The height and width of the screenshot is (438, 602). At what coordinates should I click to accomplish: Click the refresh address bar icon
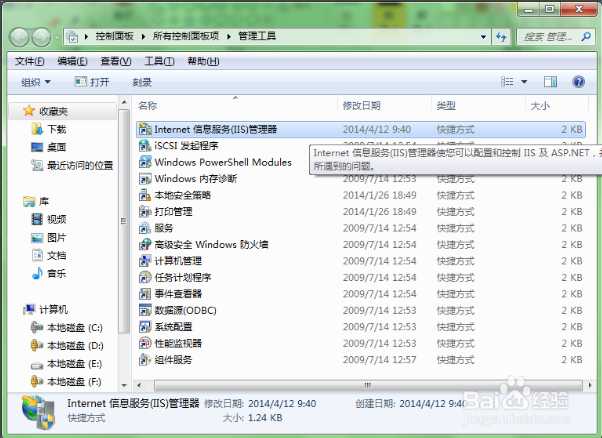pyautogui.click(x=501, y=37)
